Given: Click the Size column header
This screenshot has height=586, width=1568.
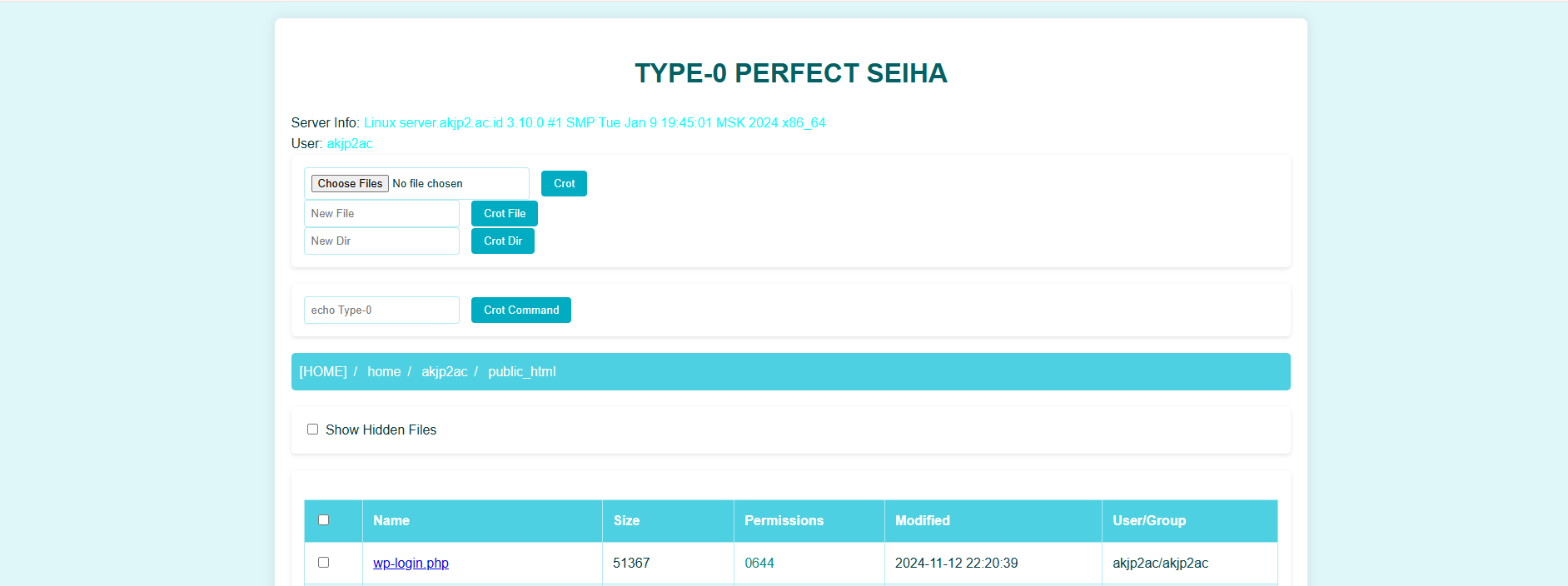Looking at the screenshot, I should (626, 521).
